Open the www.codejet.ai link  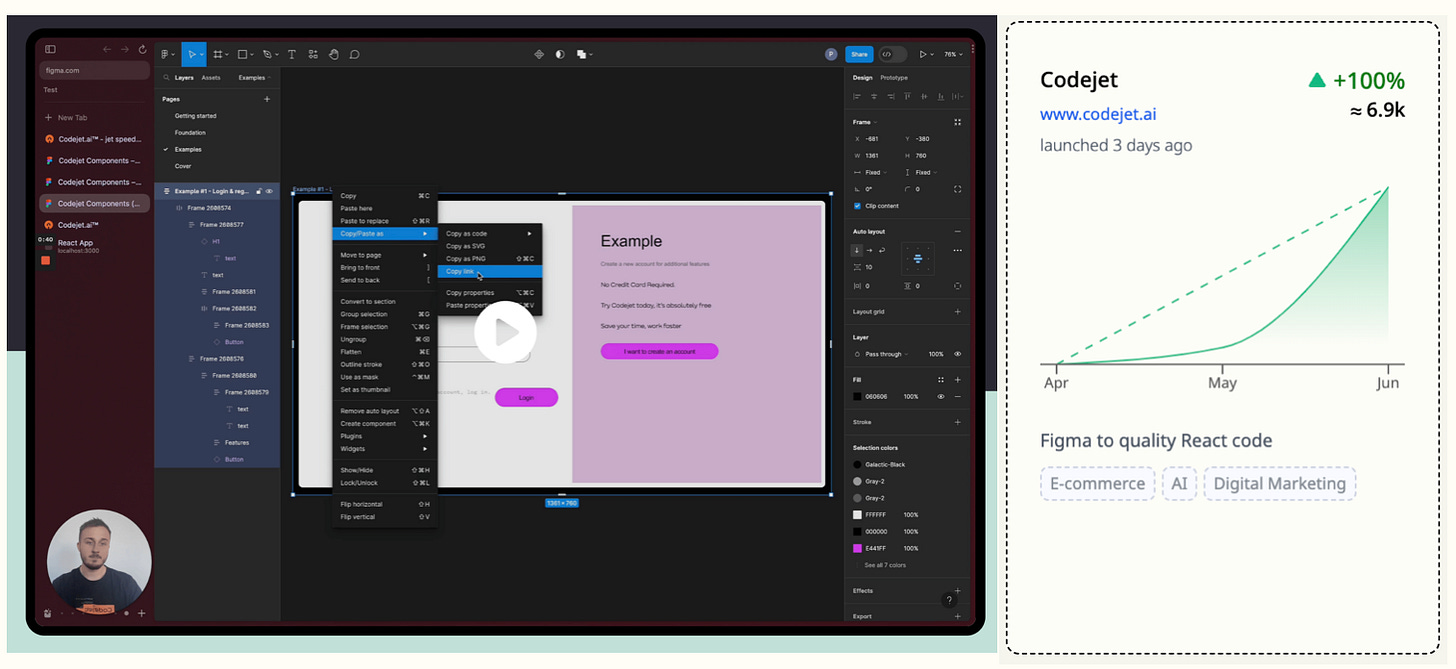[x=1098, y=114]
